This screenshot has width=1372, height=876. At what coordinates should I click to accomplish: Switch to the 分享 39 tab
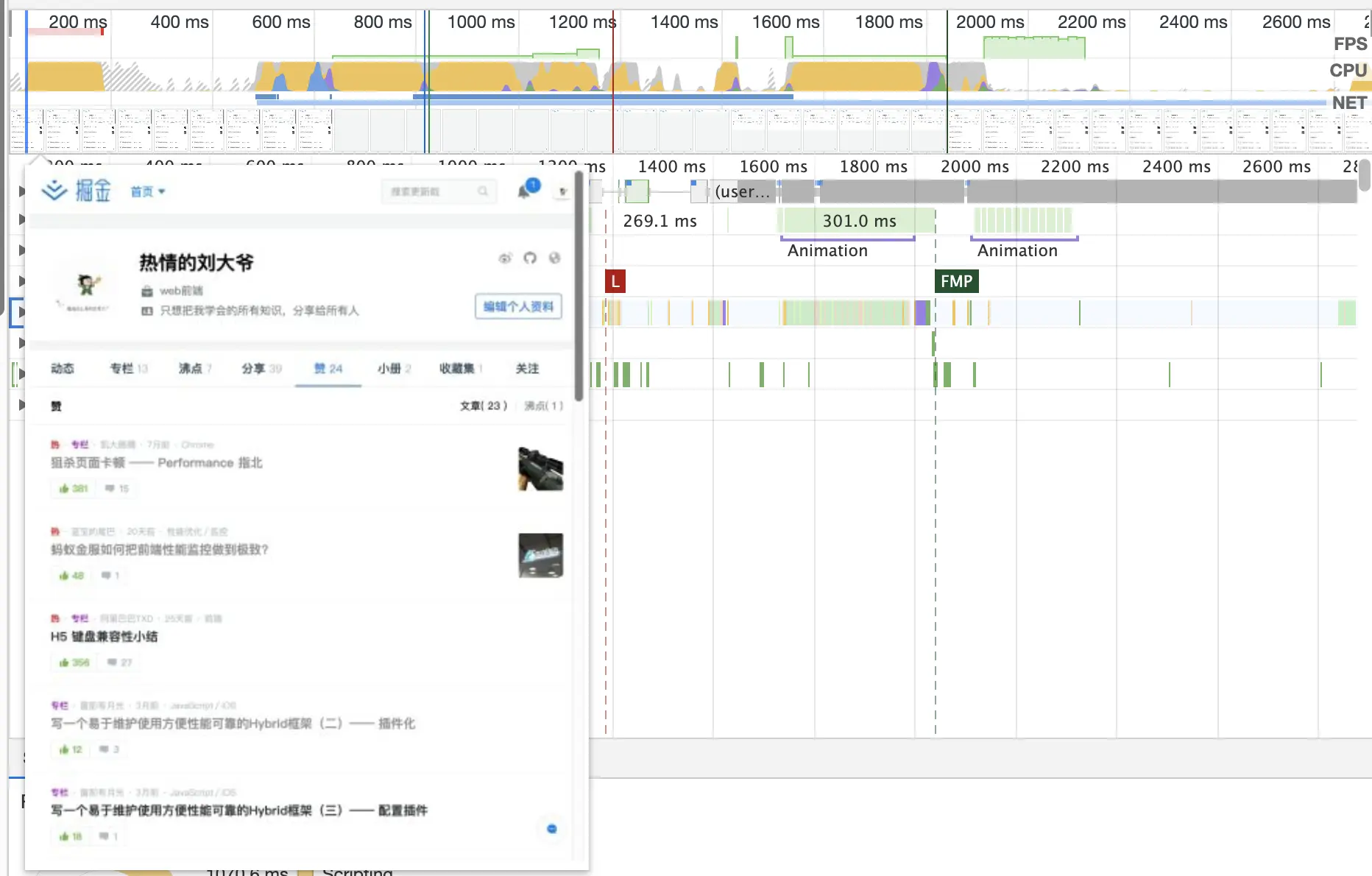[x=261, y=369]
